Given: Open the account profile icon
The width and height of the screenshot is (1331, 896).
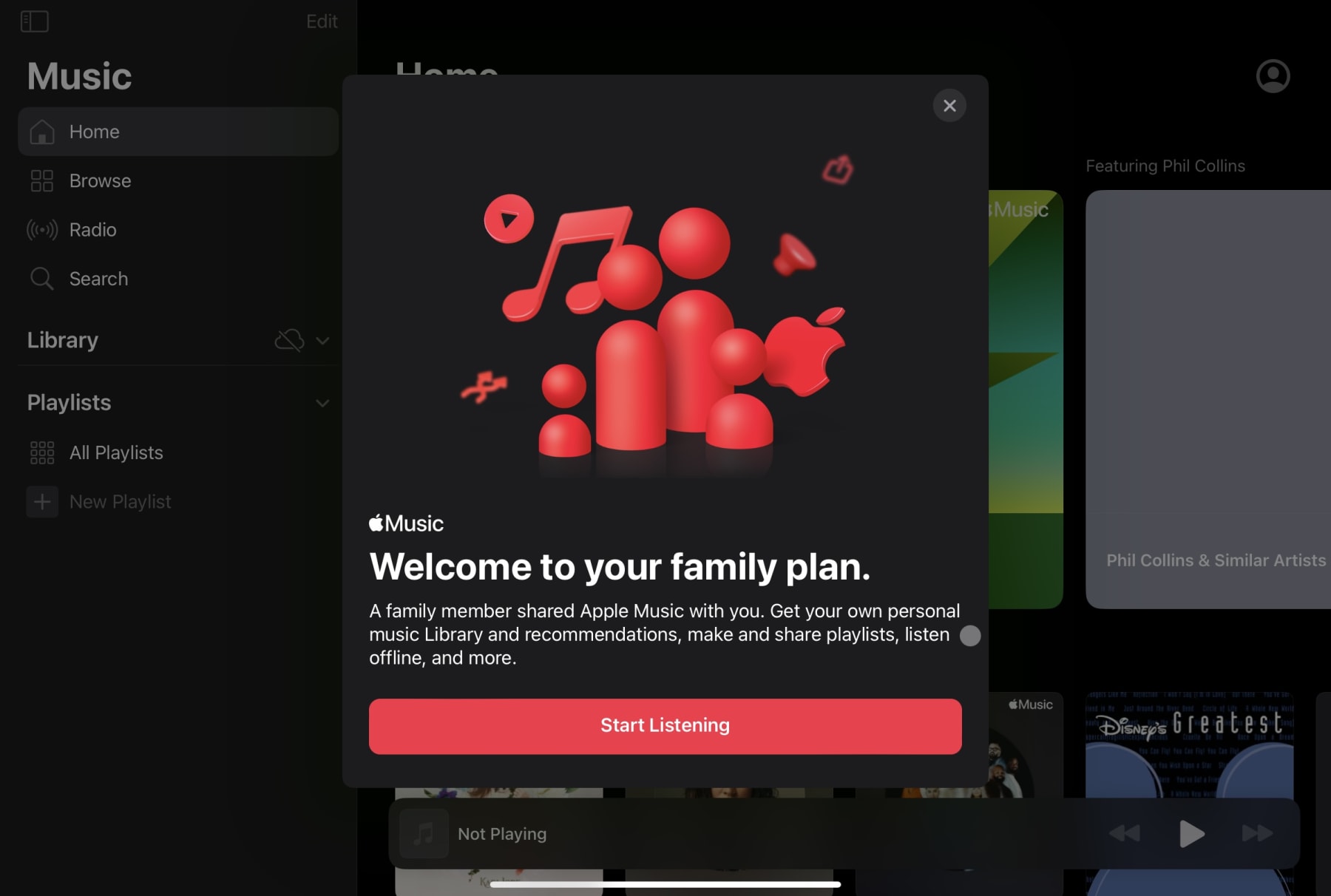Looking at the screenshot, I should [x=1273, y=76].
